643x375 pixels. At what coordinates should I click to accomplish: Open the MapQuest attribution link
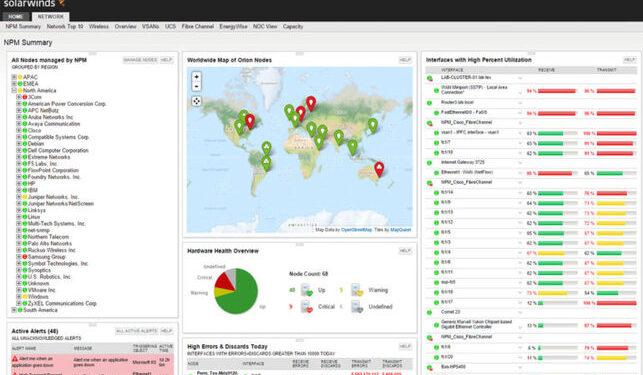(401, 230)
